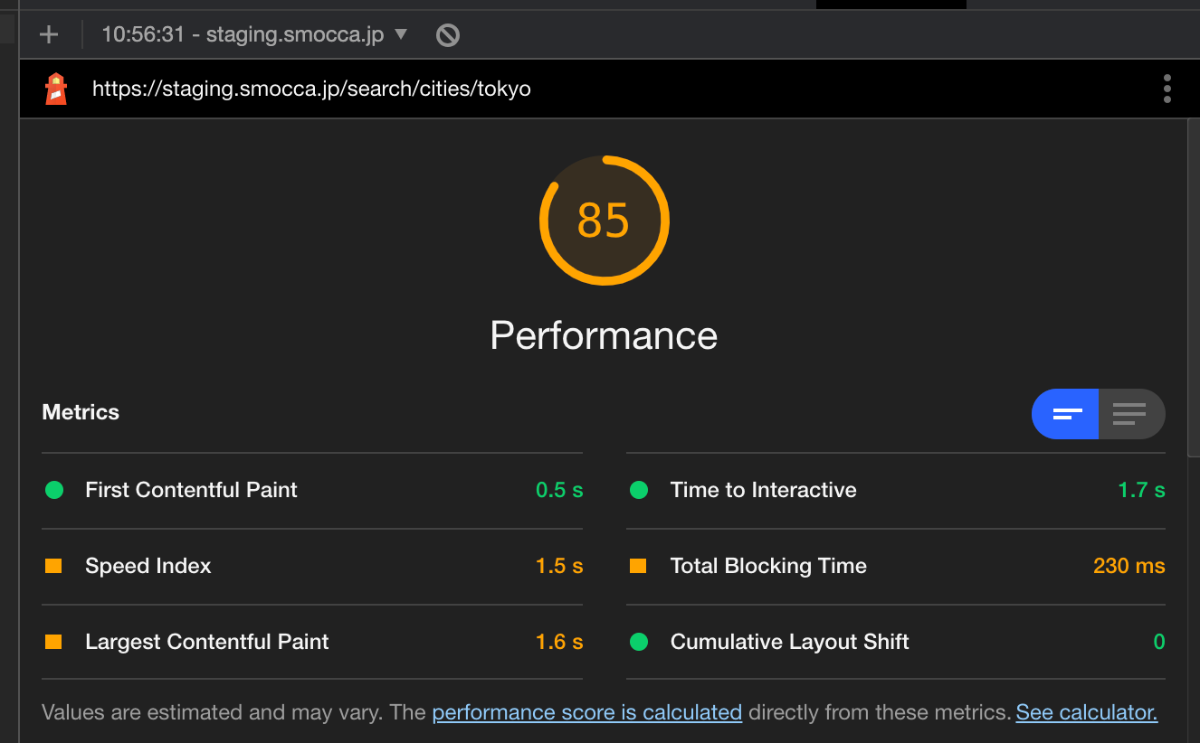This screenshot has width=1200, height=743.
Task: Open the 'performance score is calculated' link
Action: tap(587, 713)
